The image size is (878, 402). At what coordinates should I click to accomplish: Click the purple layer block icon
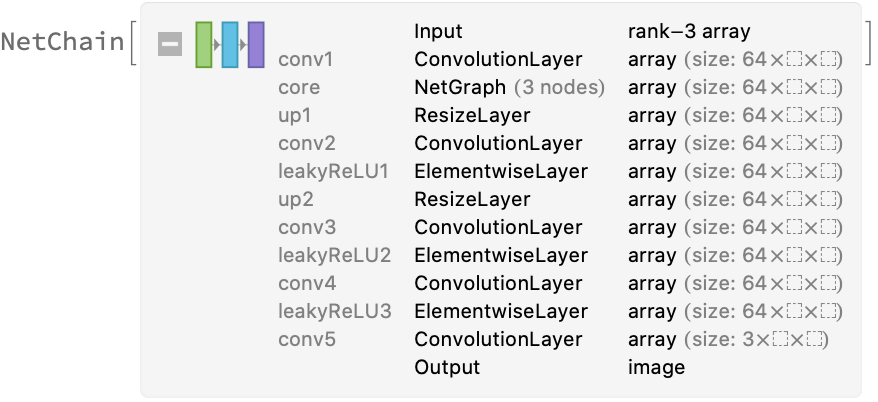[x=256, y=44]
